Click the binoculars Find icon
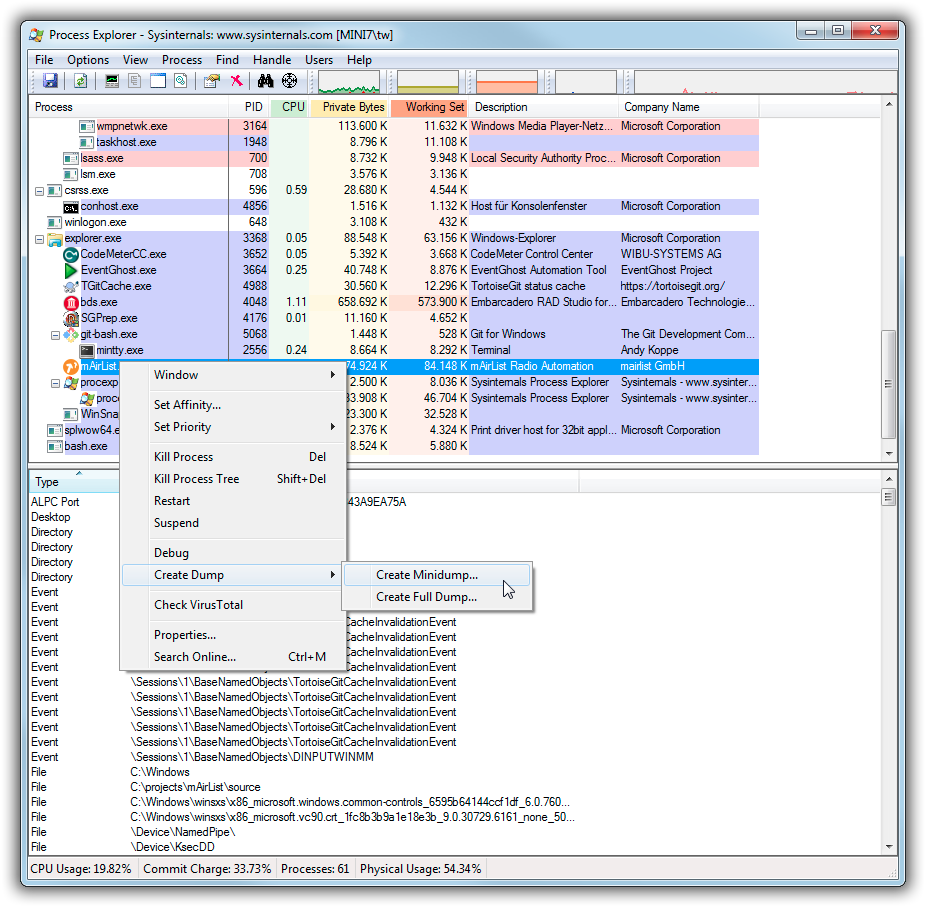The image size is (926, 907). point(266,81)
